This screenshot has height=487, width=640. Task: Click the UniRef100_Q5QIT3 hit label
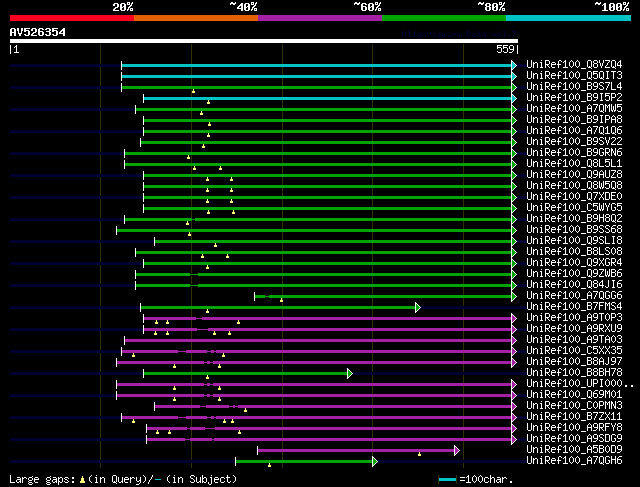click(574, 76)
